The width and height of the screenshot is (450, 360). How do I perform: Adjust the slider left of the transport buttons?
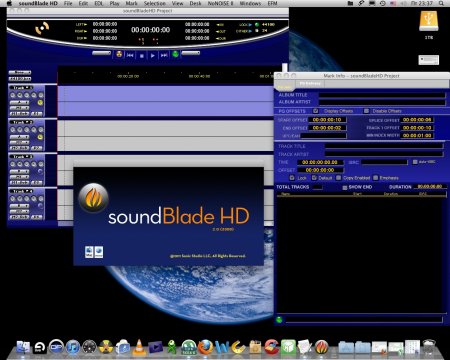click(x=102, y=53)
